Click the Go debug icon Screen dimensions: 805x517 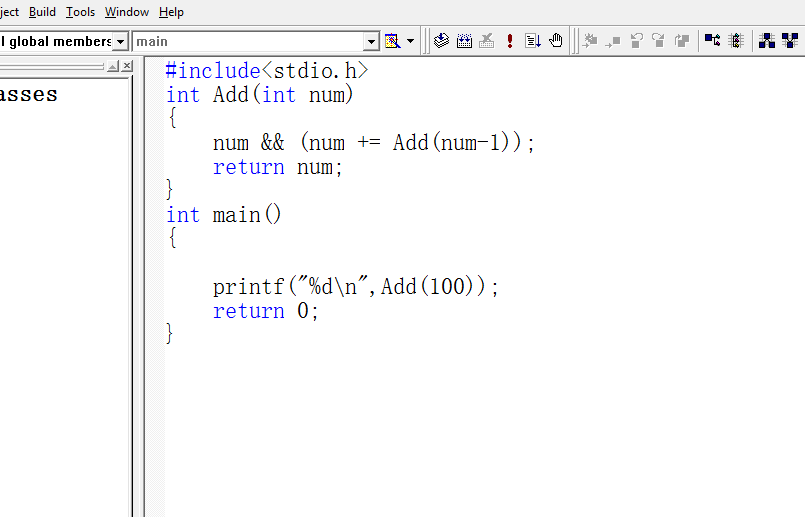tap(533, 41)
